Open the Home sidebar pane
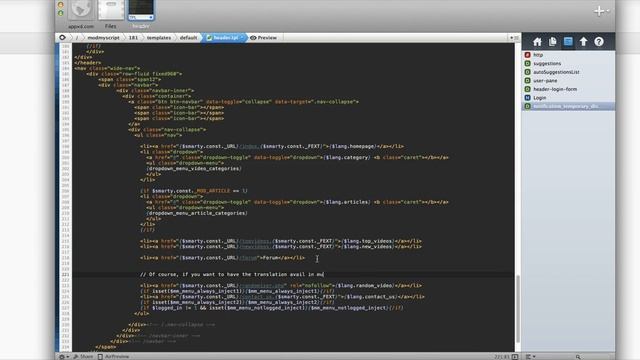The width and height of the screenshot is (640, 360). (x=537, y=42)
